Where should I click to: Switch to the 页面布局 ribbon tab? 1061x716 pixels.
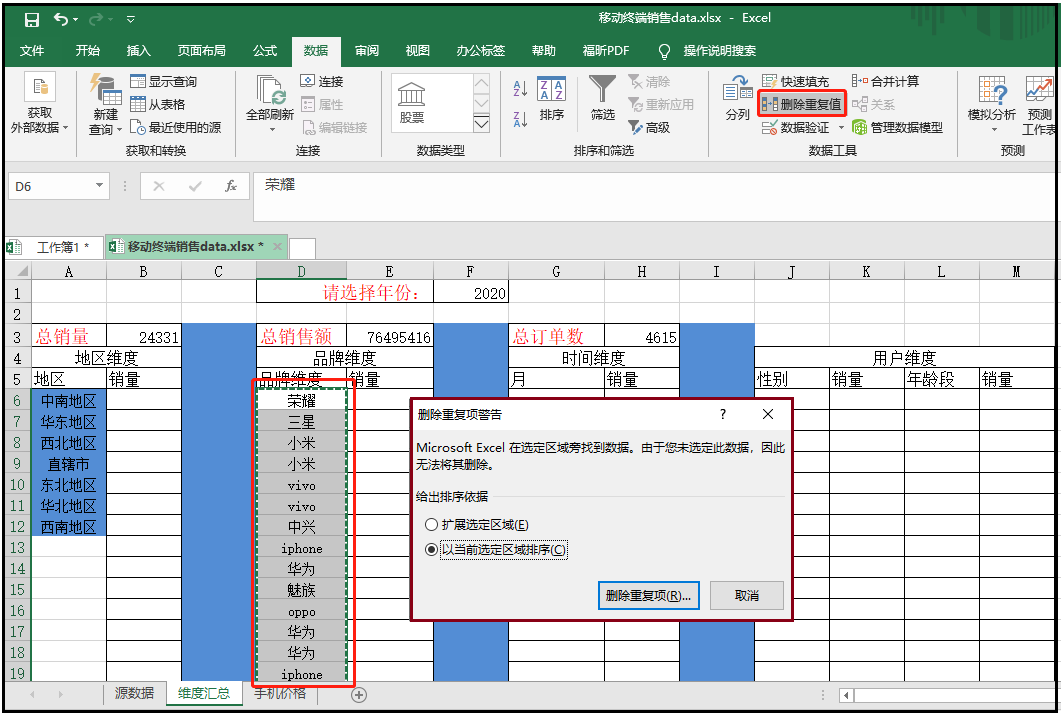202,51
